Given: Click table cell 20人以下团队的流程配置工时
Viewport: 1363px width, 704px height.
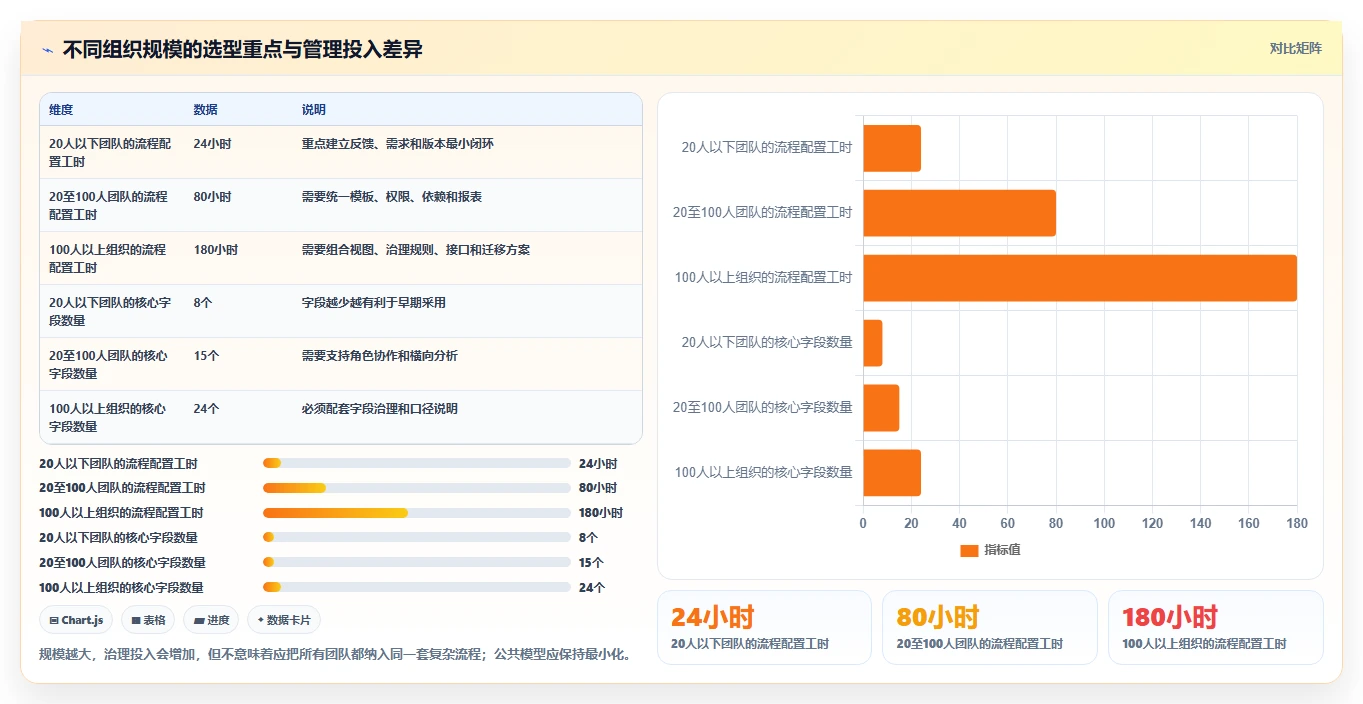Looking at the screenshot, I should pyautogui.click(x=111, y=152).
